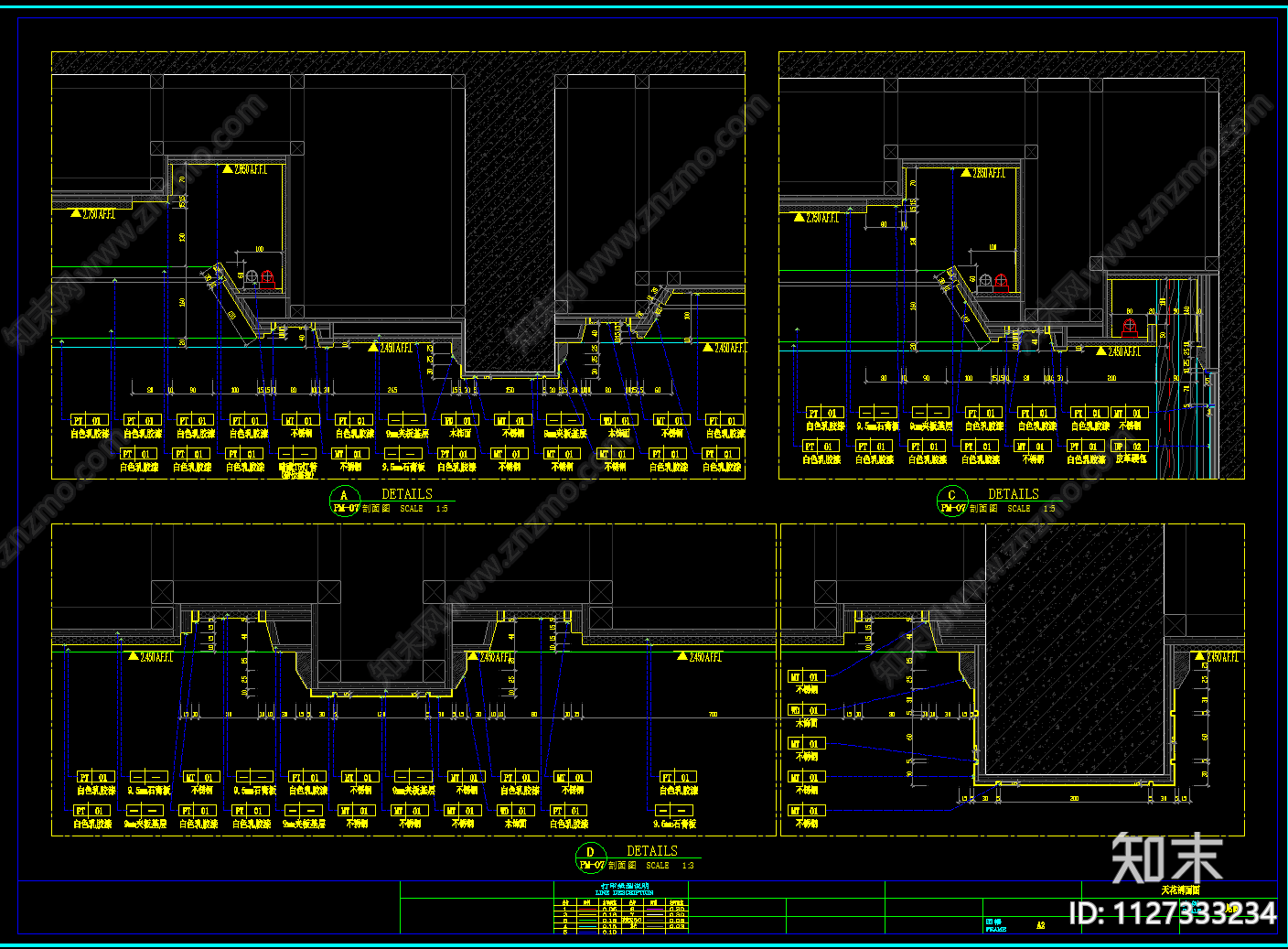Image resolution: width=1288 pixels, height=949 pixels.
Task: Select the DETAILS title beside marker D
Action: [652, 850]
